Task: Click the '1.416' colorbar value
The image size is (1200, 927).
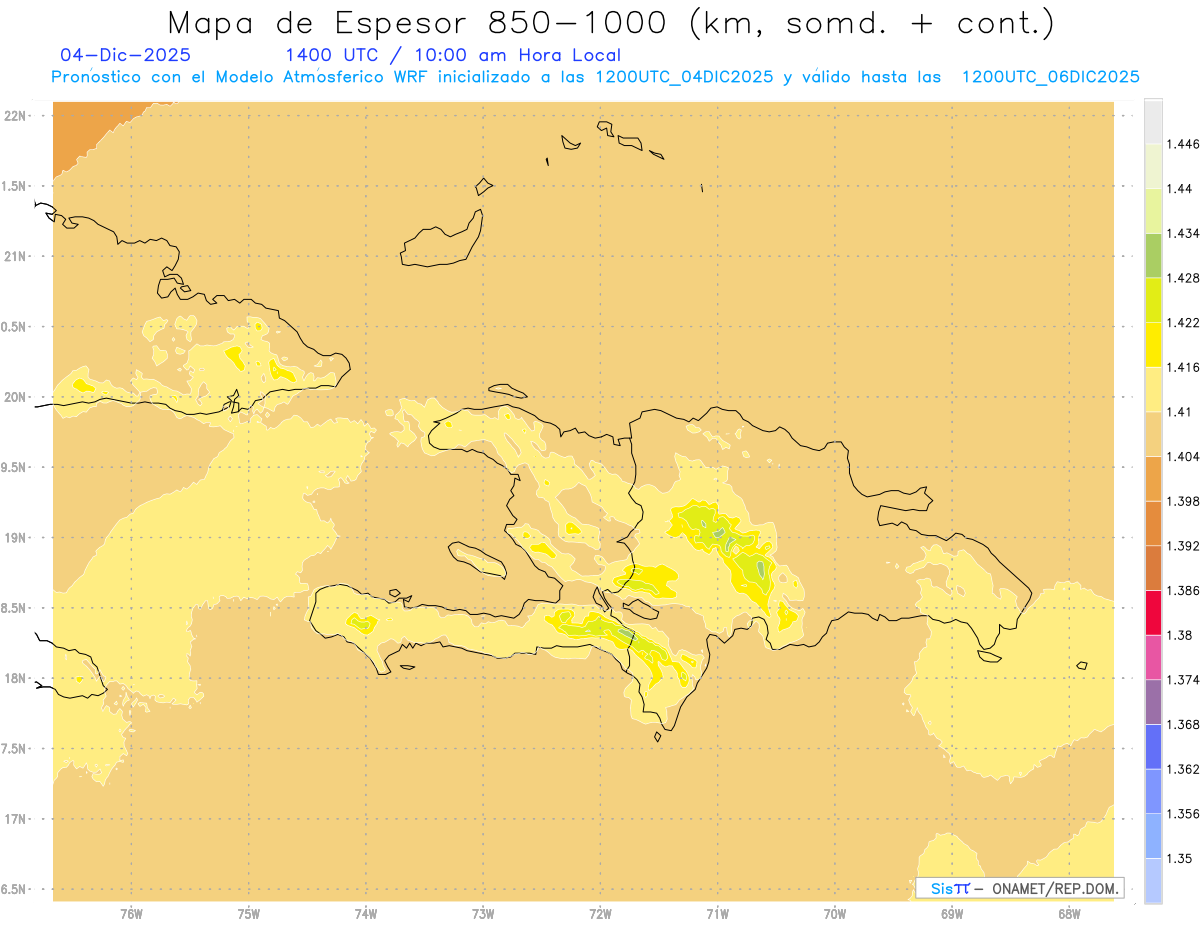Action: (1182, 367)
